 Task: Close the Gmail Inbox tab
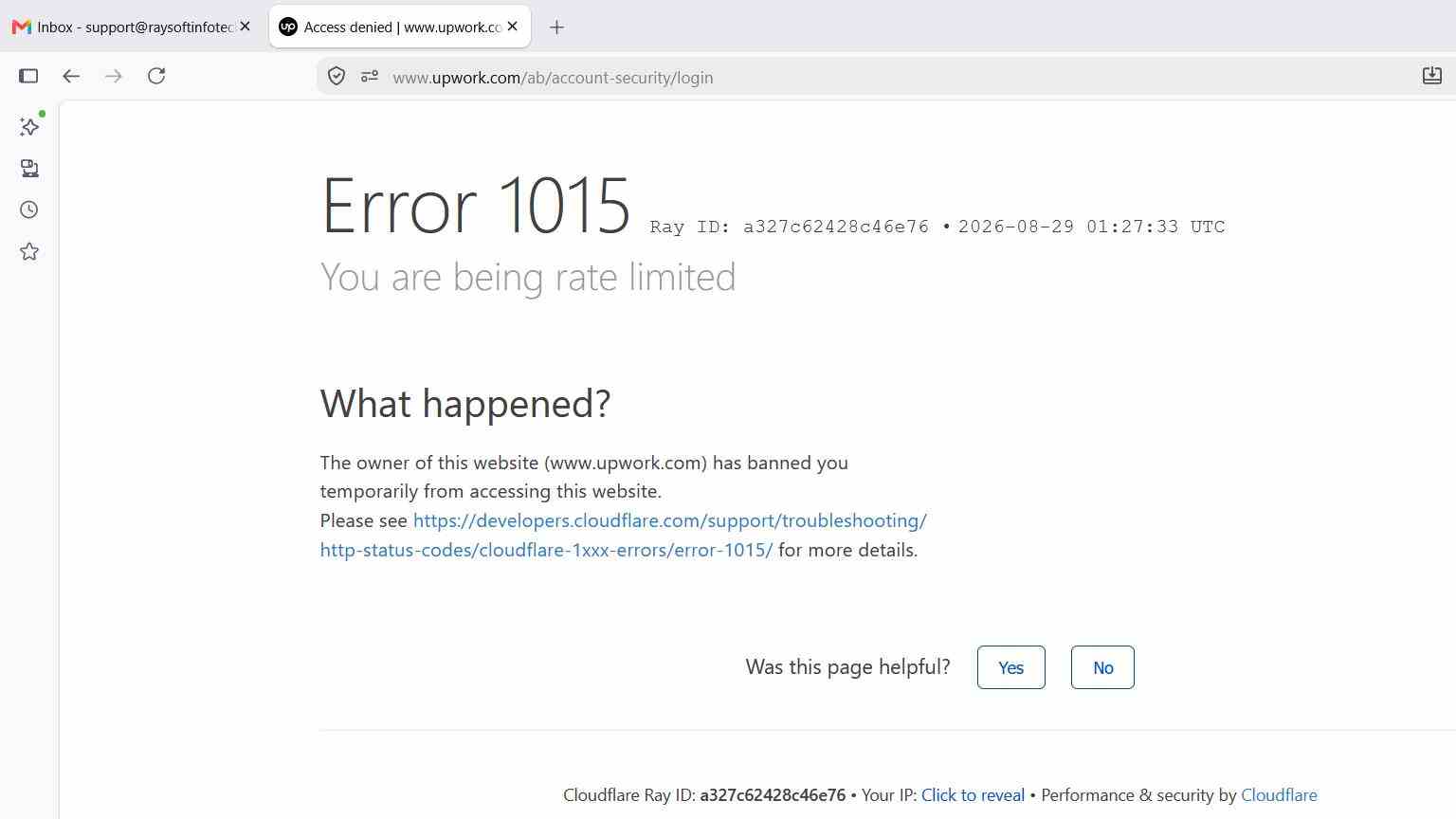(246, 27)
